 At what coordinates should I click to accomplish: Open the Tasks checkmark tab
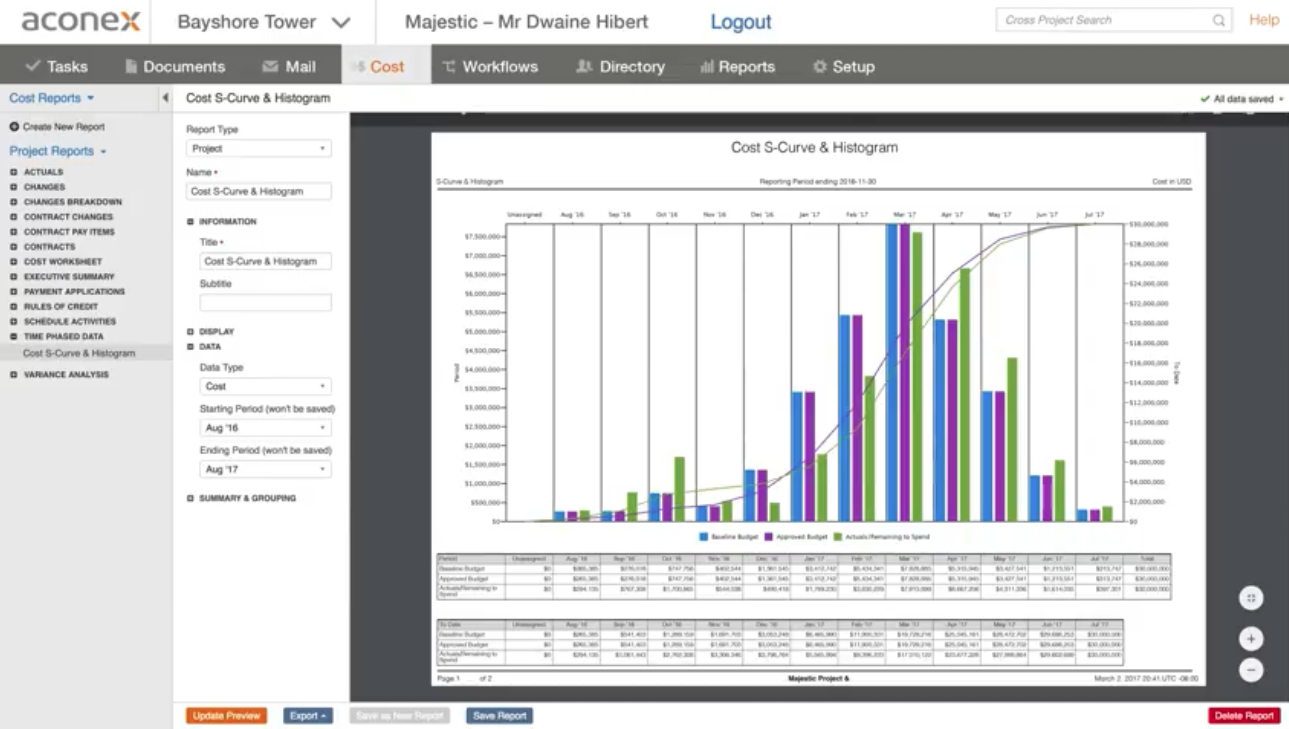coord(56,66)
